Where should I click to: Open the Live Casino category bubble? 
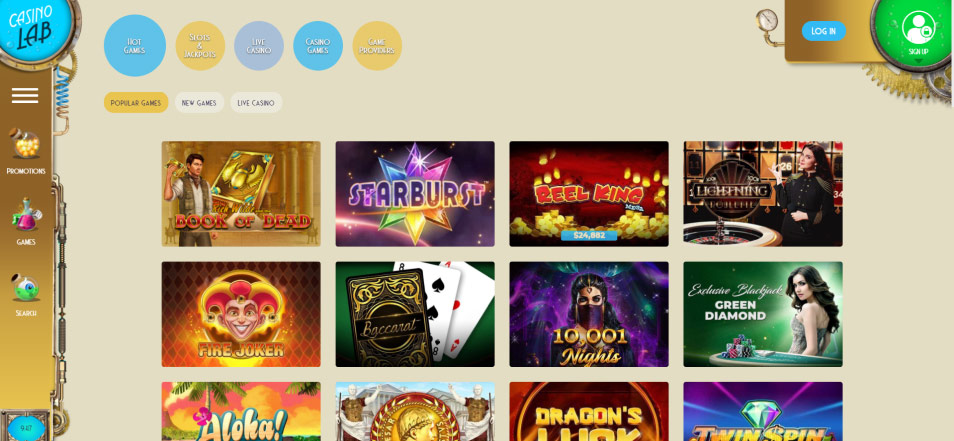tap(259, 46)
